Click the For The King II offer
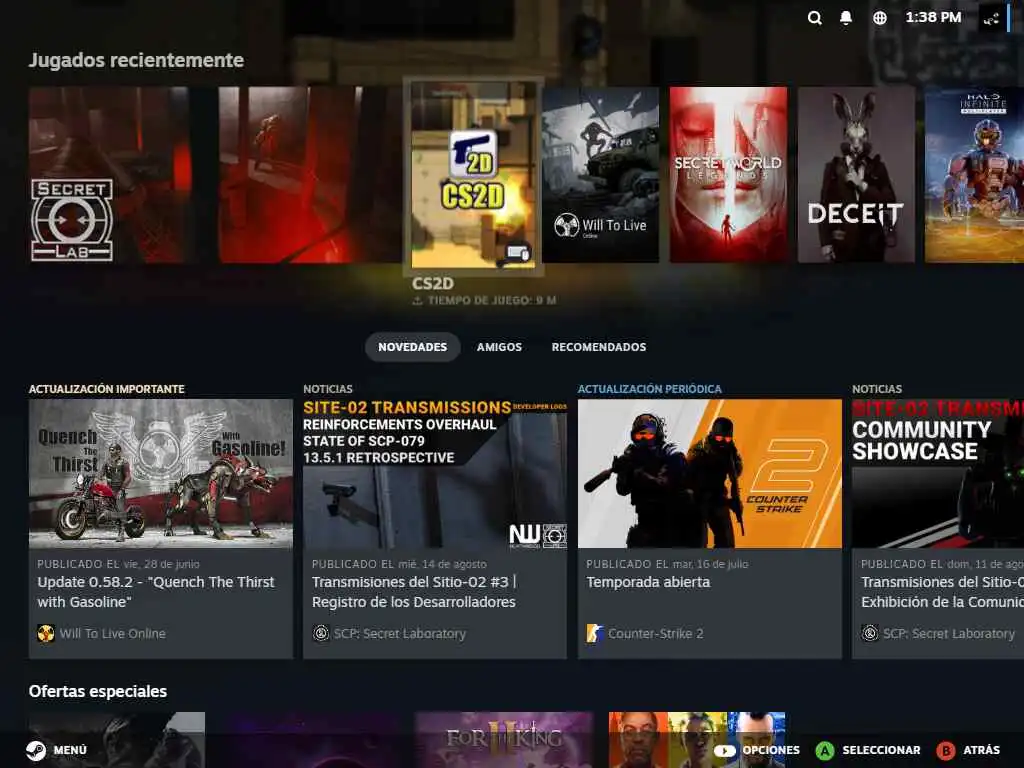The width and height of the screenshot is (1024, 768). 504,740
